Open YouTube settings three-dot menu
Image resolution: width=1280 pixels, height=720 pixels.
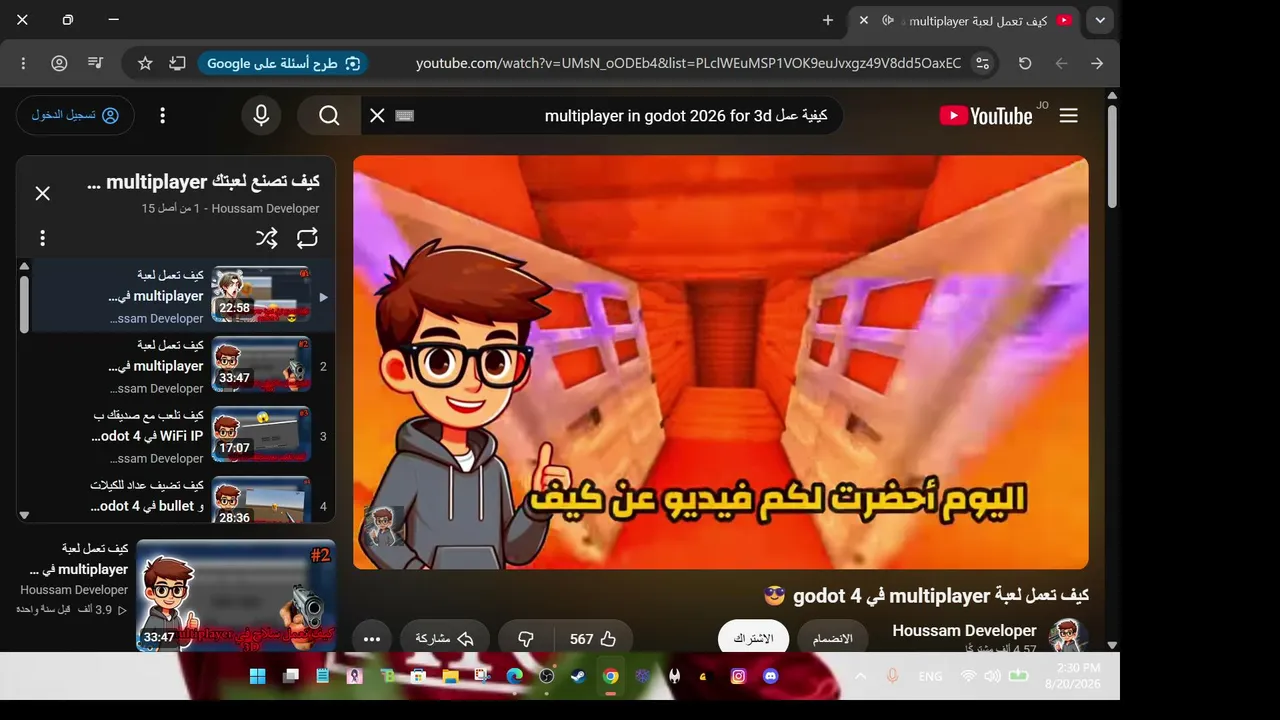click(162, 116)
